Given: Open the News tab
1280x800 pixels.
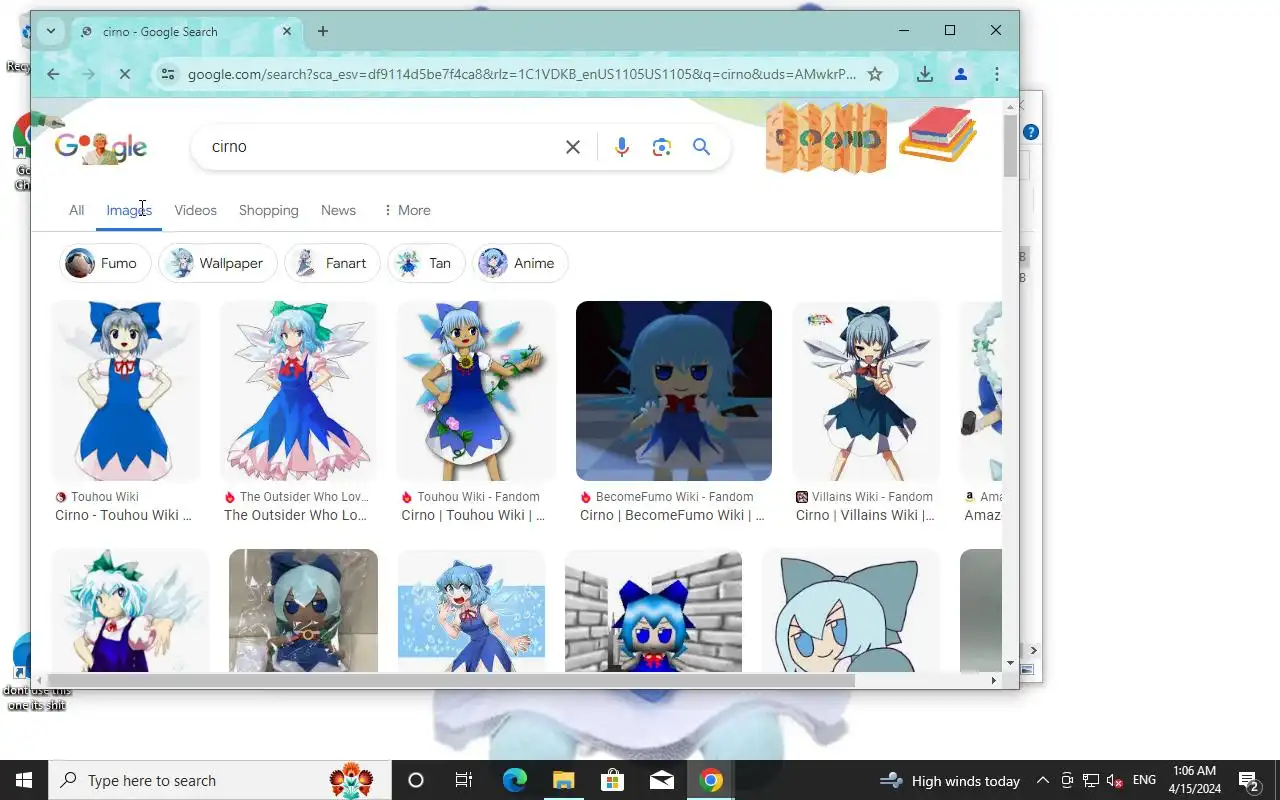Looking at the screenshot, I should [x=338, y=210].
